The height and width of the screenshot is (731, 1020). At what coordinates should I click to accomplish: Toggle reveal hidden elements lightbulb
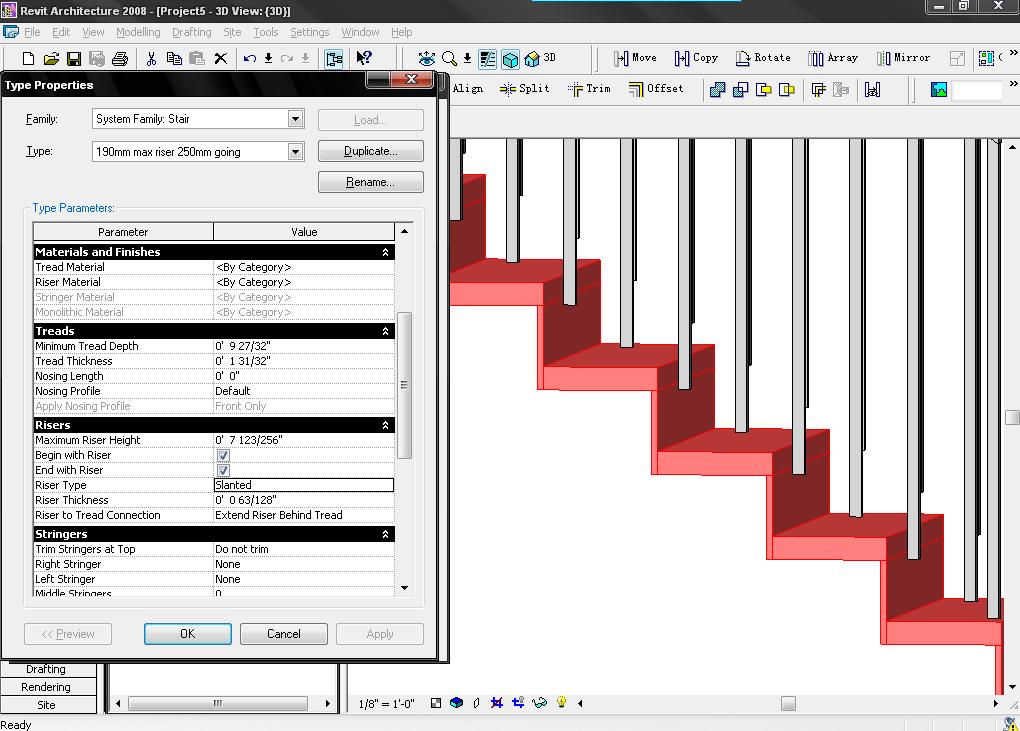point(560,703)
